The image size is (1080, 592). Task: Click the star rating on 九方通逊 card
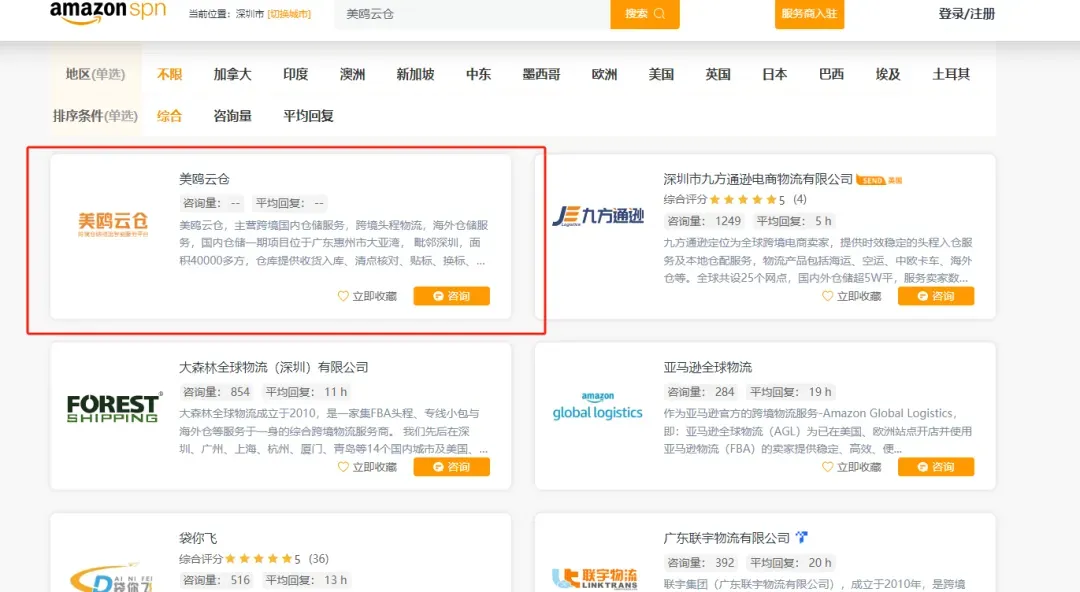(742, 200)
